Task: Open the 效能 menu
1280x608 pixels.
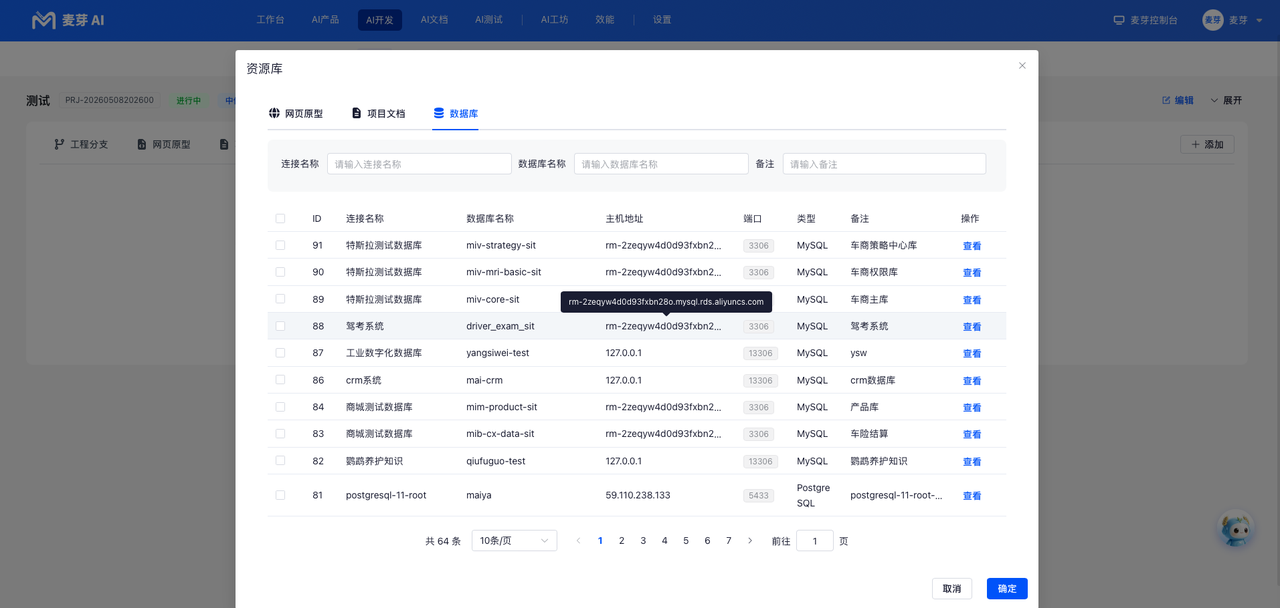Action: (605, 20)
